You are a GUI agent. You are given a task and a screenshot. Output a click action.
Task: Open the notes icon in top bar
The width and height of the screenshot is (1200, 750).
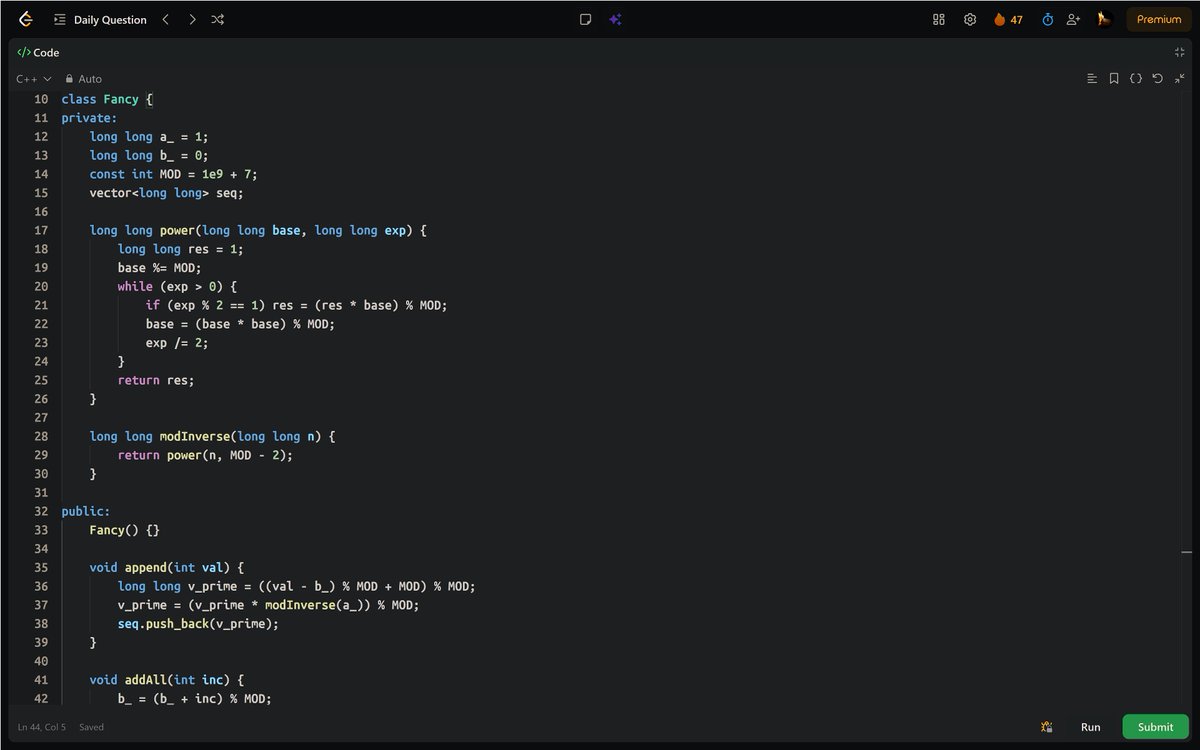point(586,19)
